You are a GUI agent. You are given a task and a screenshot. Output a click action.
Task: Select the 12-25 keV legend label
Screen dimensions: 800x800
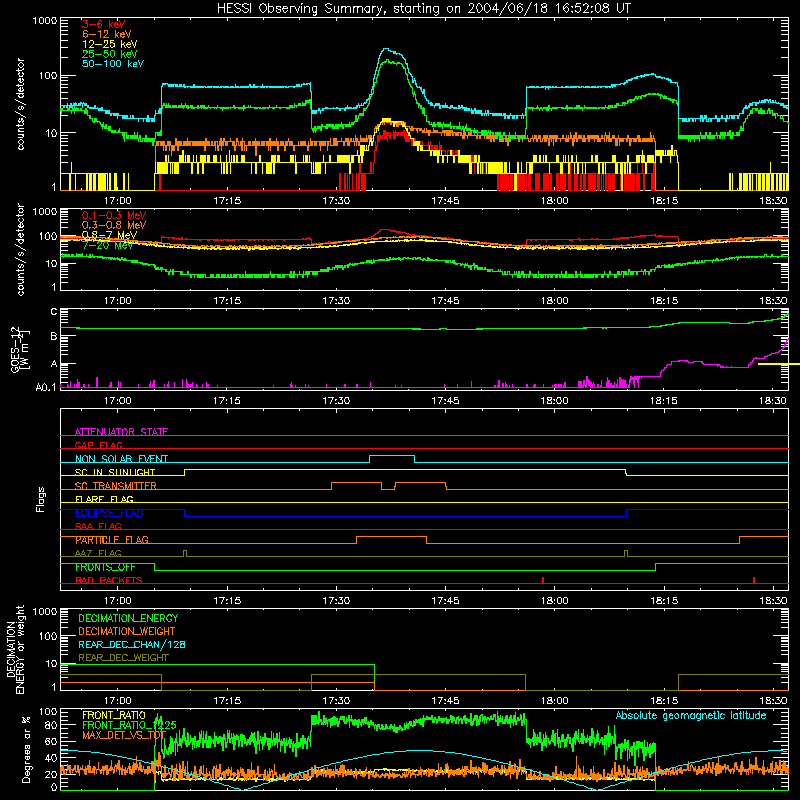point(109,44)
